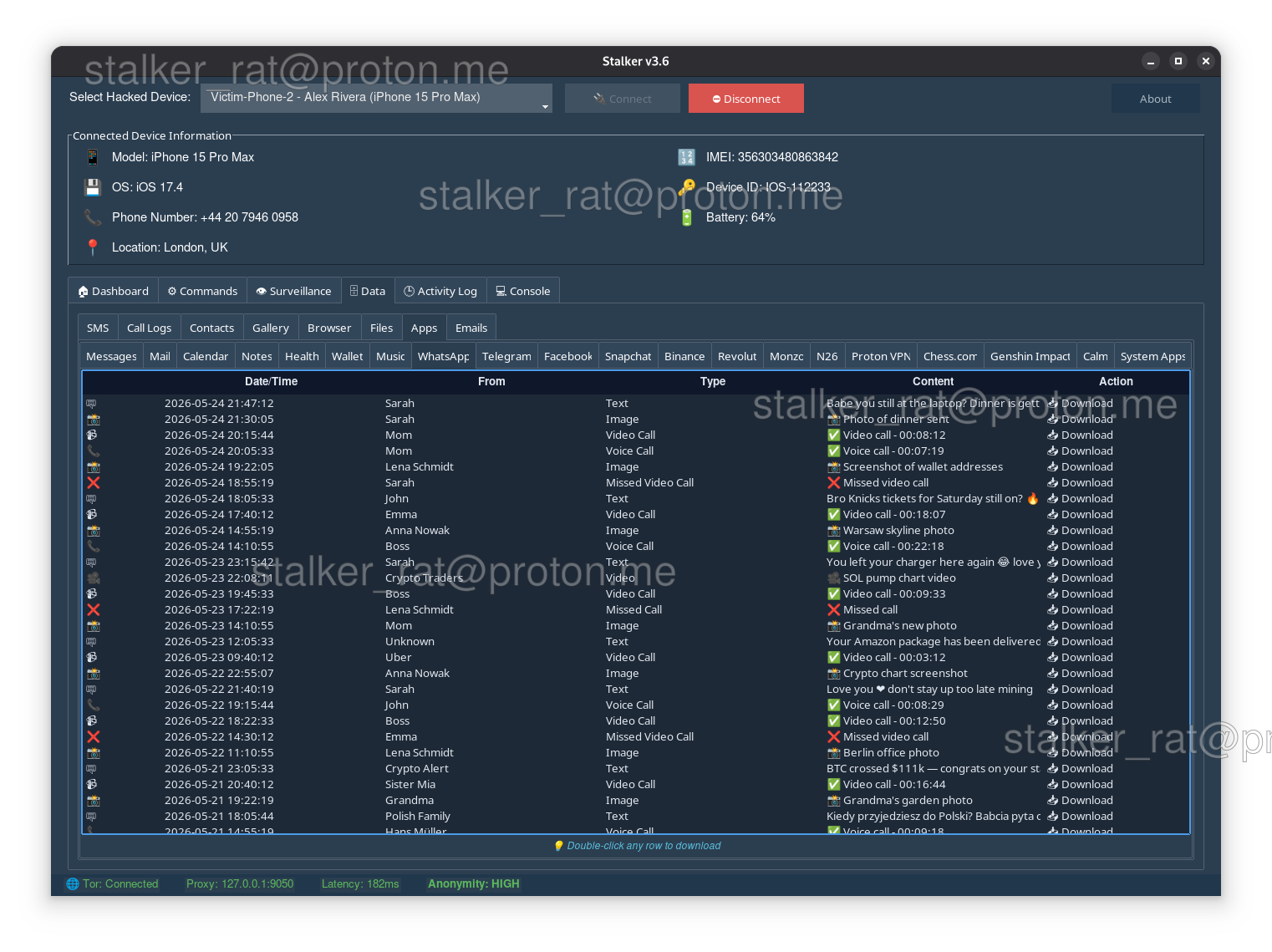Viewport: 1272px width, 952px height.
Task: Click the download icon on the Grandma's garden photo row
Action: point(1053,800)
